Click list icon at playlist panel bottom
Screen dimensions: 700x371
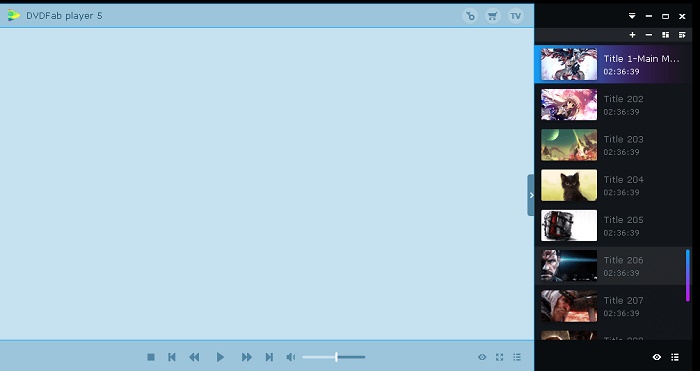point(675,357)
